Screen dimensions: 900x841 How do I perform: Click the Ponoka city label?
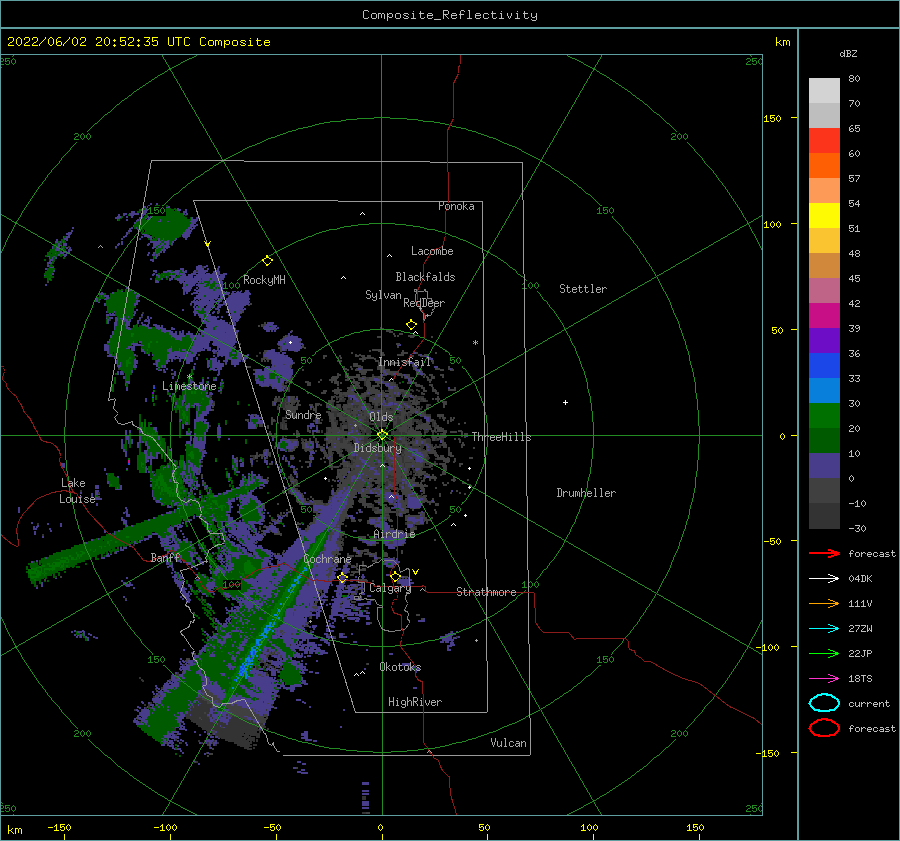[x=456, y=206]
